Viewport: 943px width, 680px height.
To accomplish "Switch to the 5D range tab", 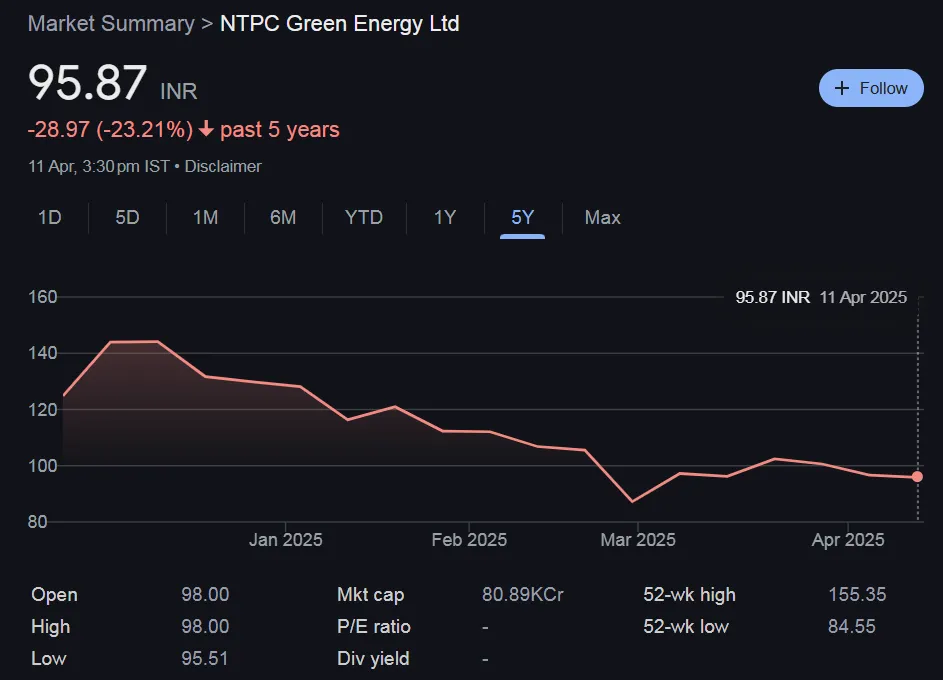I will point(127,217).
